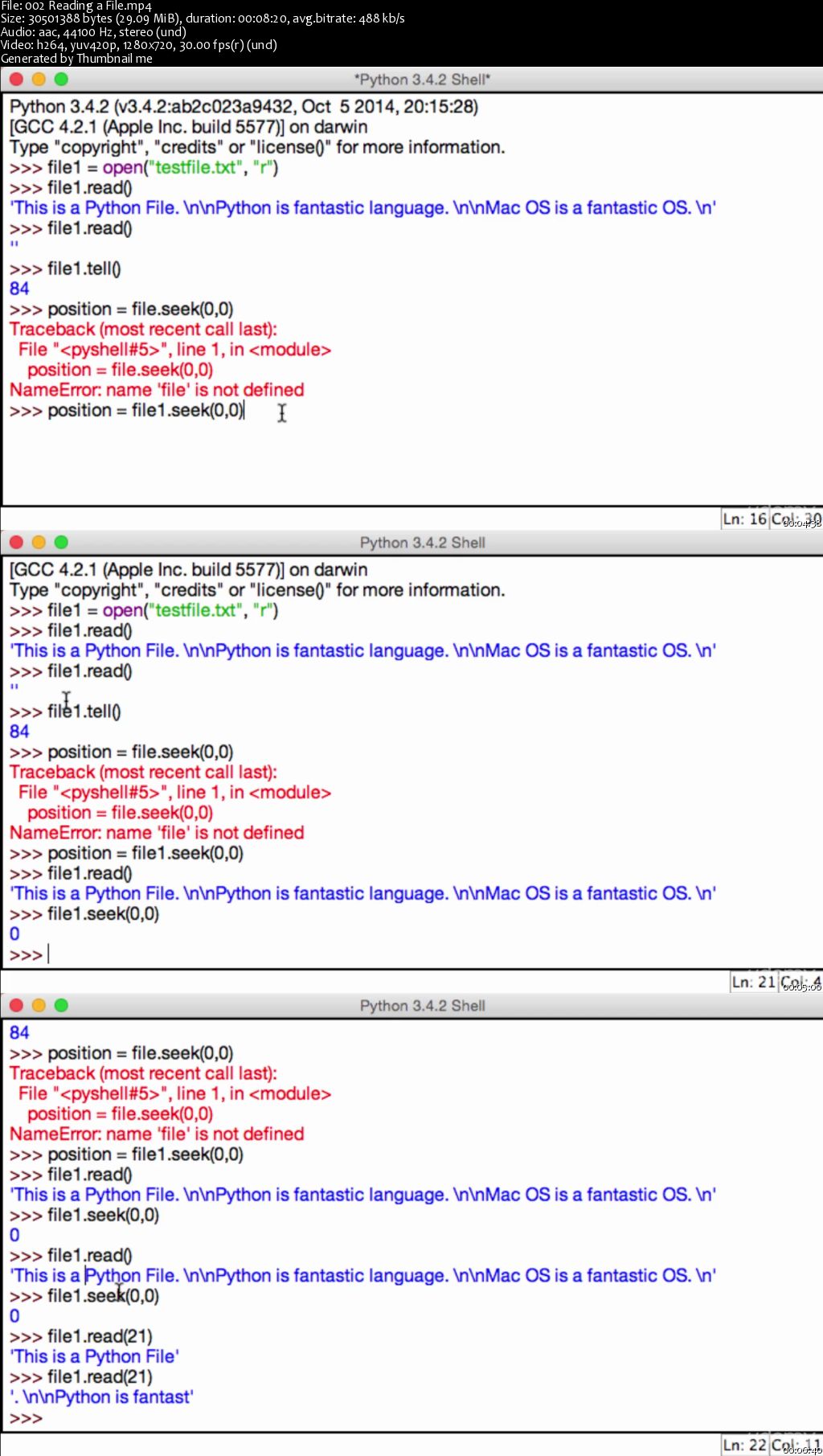823x1456 pixels.
Task: Click the red close button of the window showing Ln: 21
Action: coord(16,542)
